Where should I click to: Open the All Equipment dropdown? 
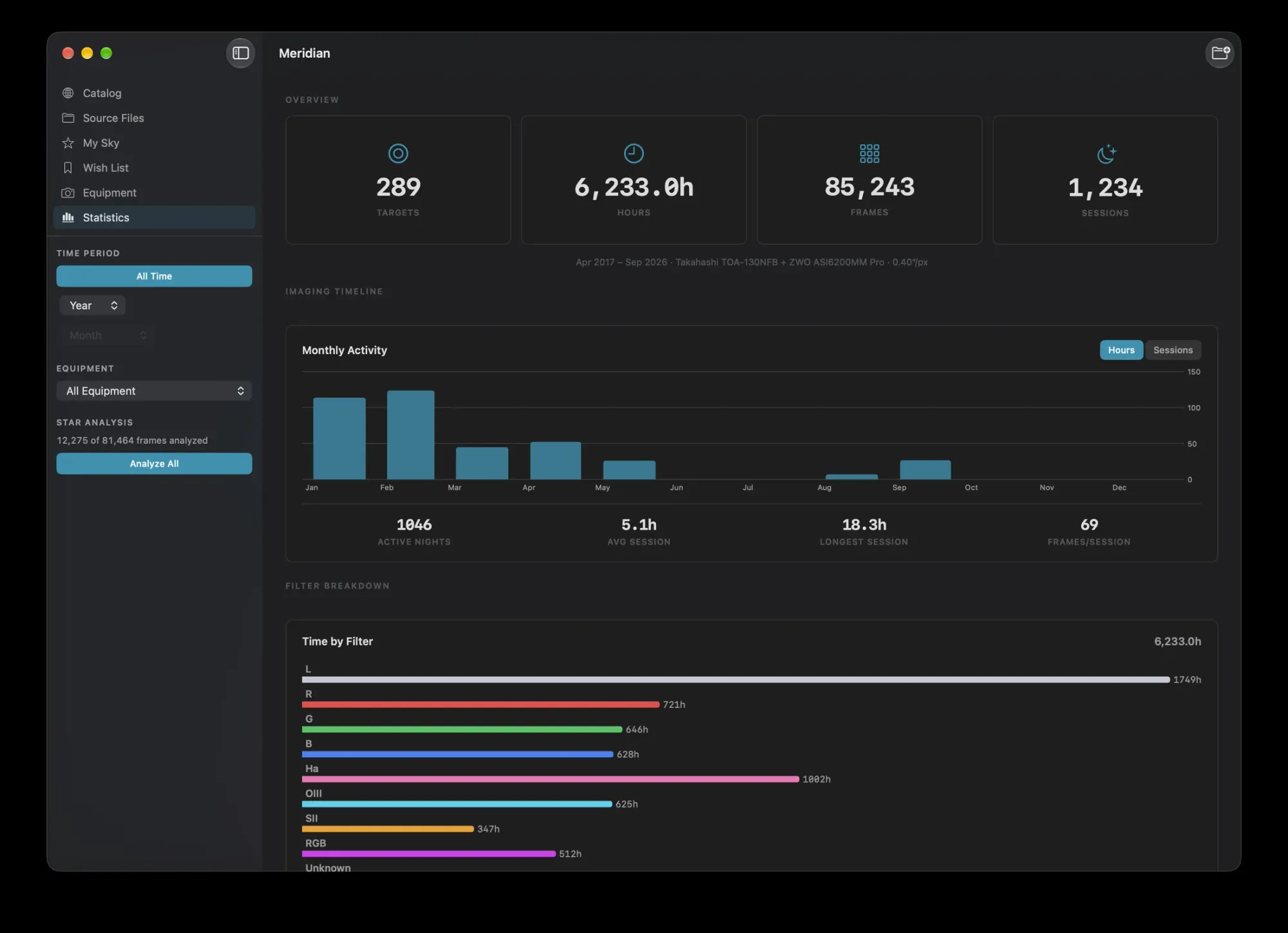coord(154,391)
